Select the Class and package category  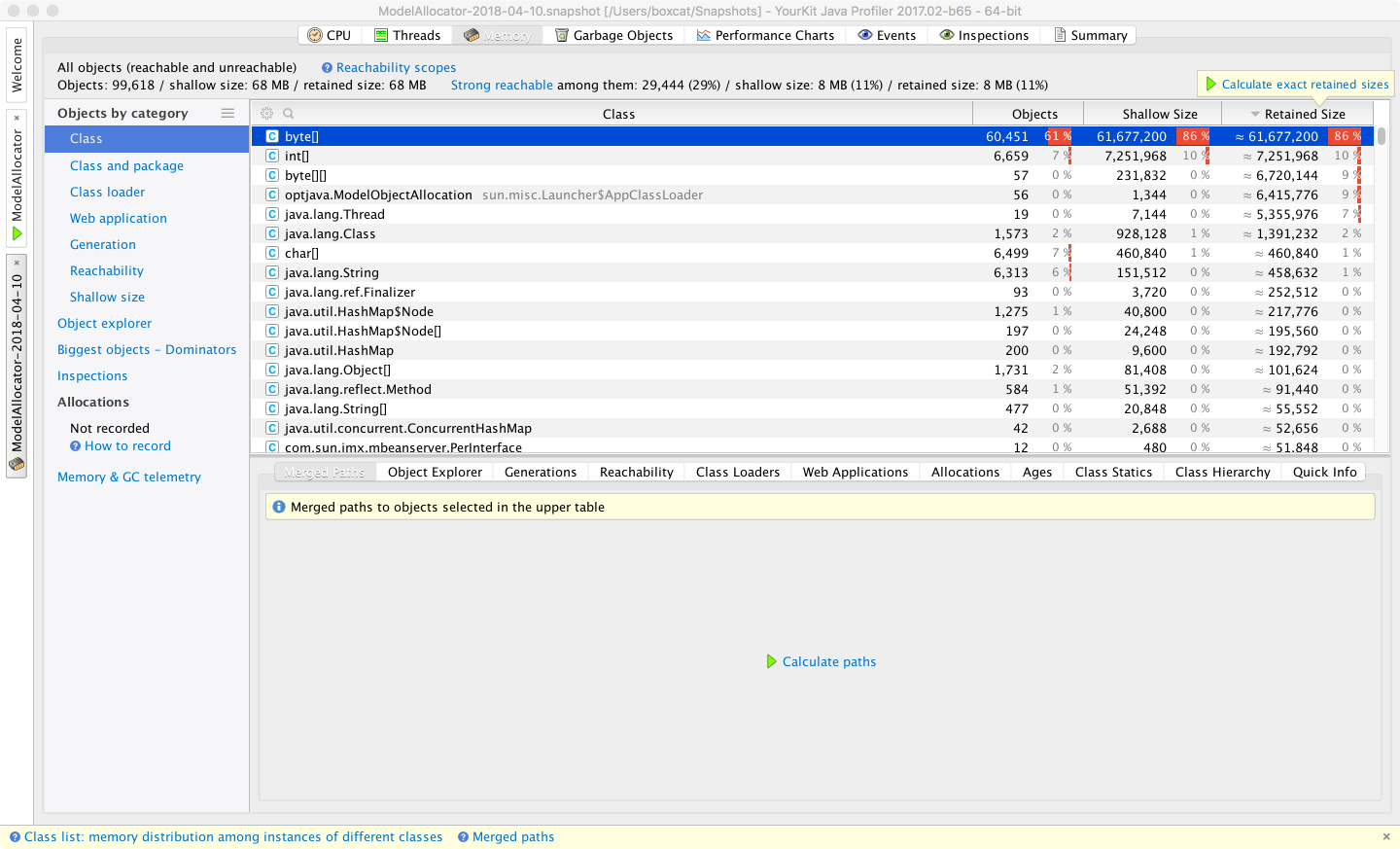coord(126,166)
